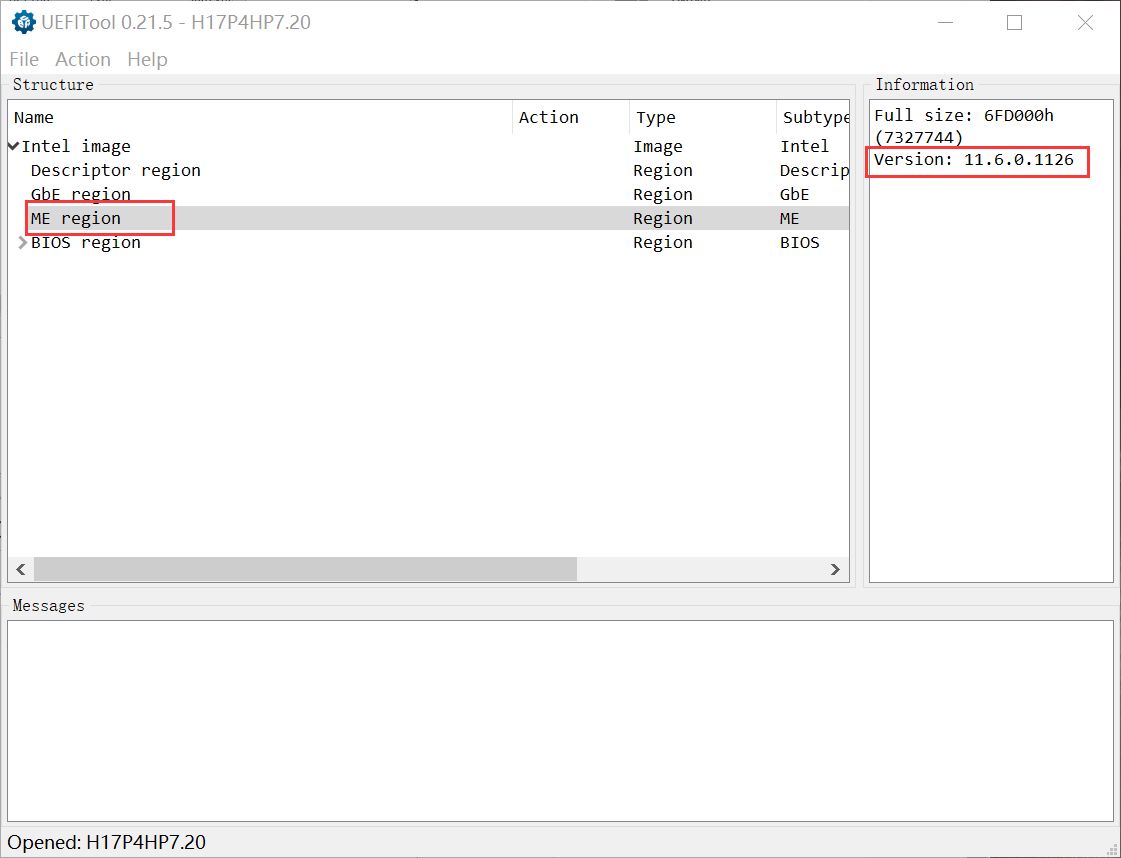Select the GbE region row
Viewport: 1121px width, 858px height.
click(x=428, y=194)
